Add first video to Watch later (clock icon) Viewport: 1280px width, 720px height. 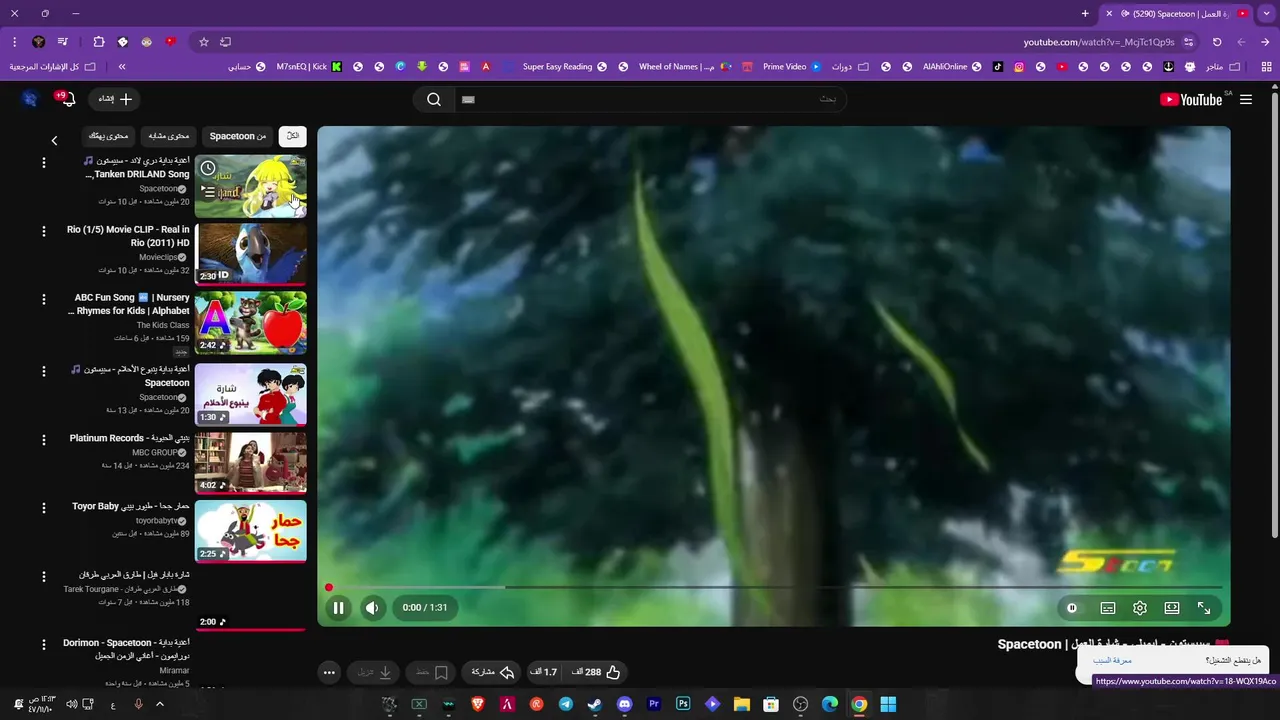coord(208,168)
